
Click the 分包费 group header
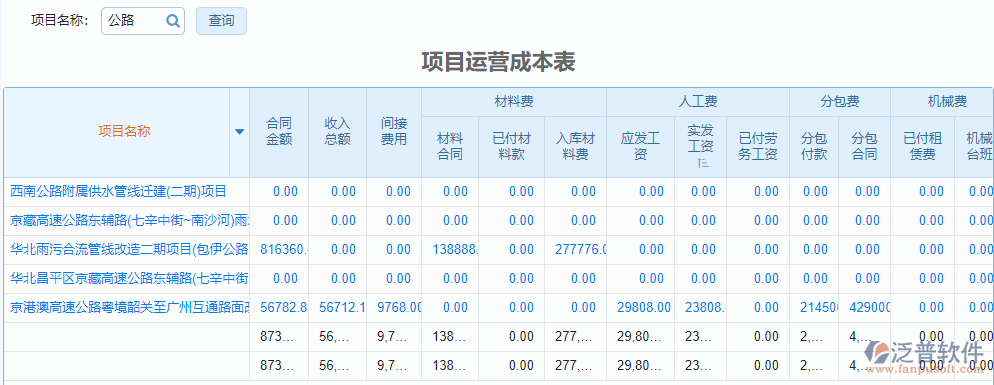[x=839, y=101]
